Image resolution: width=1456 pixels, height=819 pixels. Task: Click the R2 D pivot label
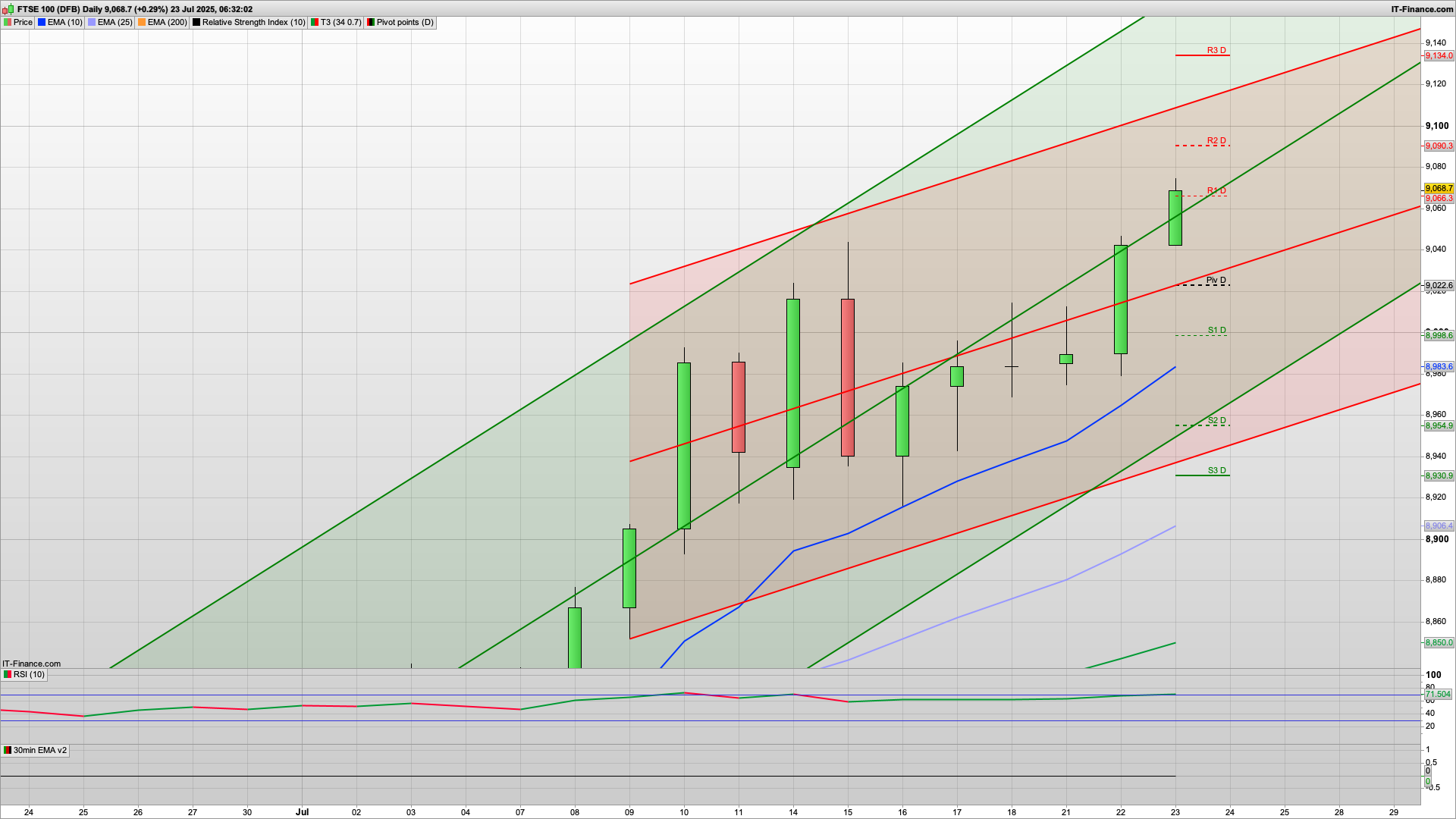[1216, 140]
